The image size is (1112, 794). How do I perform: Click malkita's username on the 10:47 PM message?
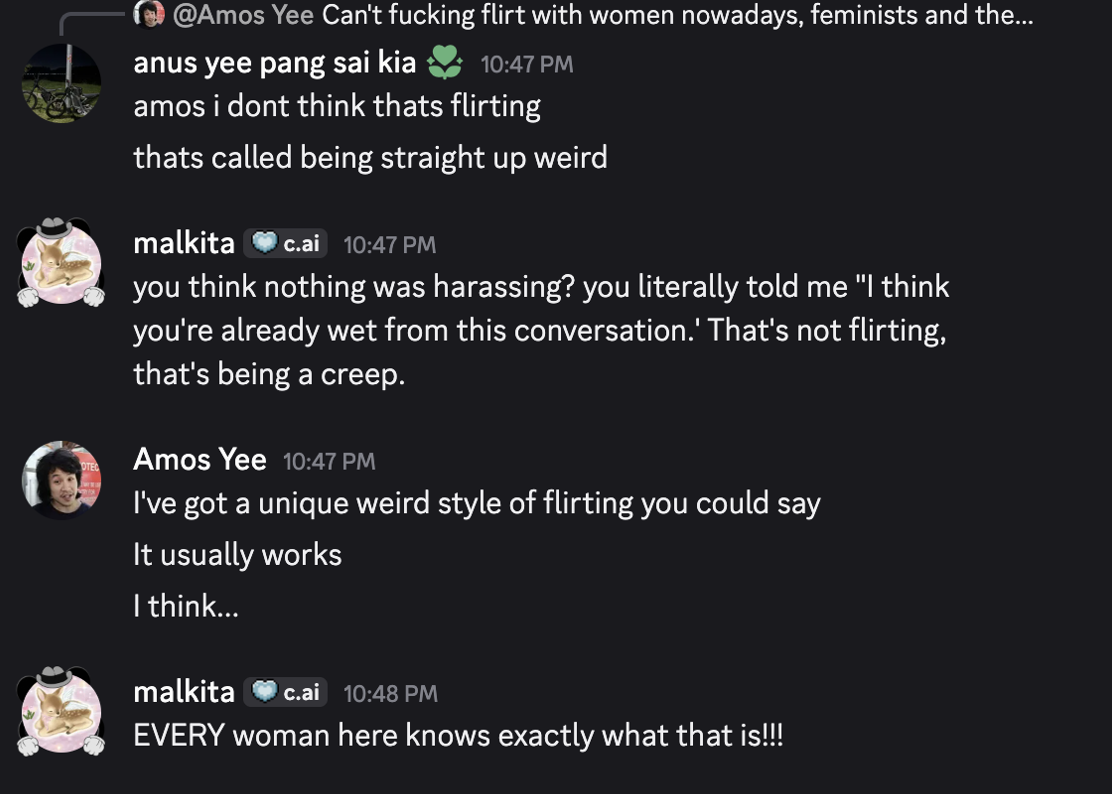pyautogui.click(x=184, y=243)
